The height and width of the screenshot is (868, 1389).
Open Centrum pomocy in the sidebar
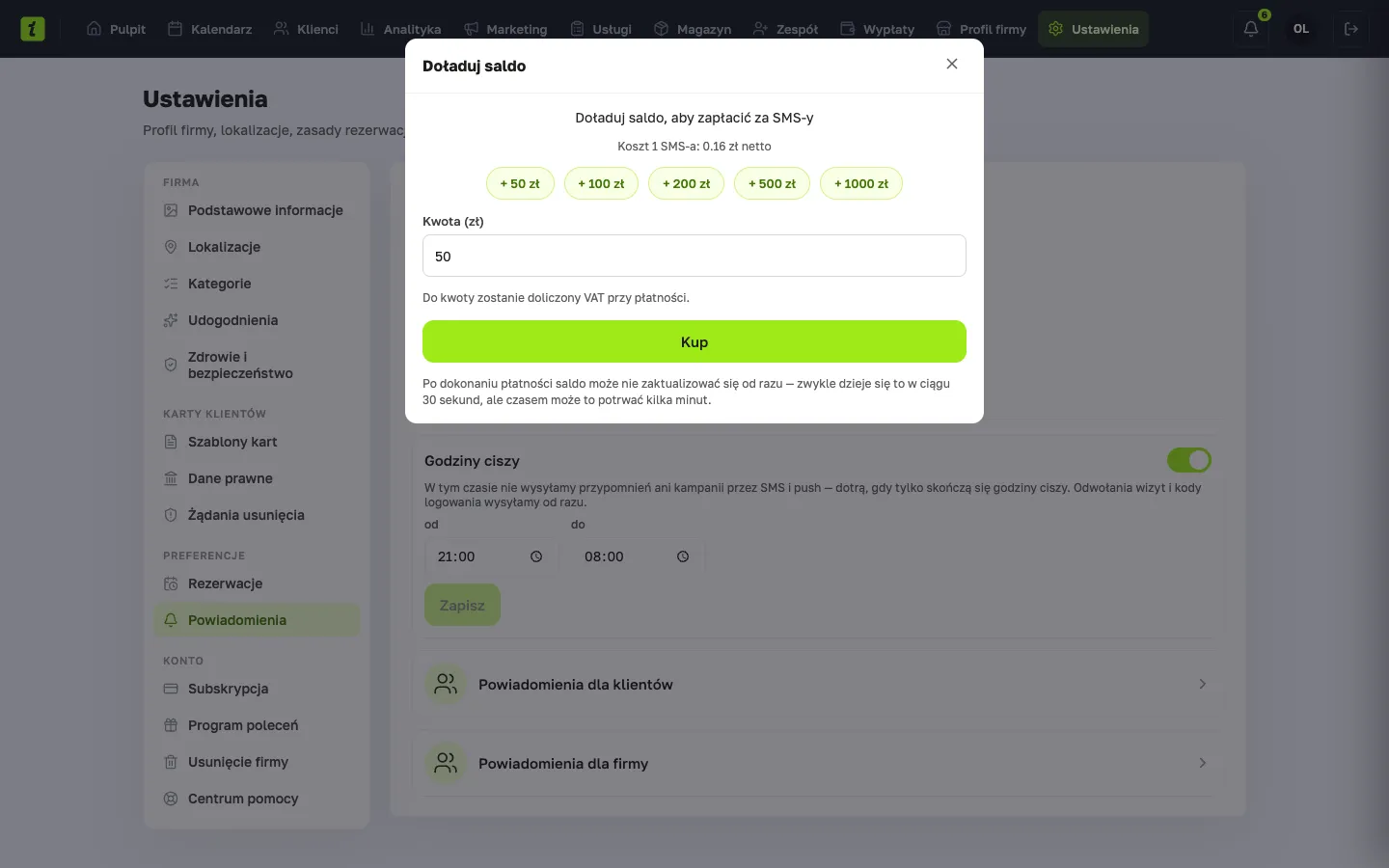(257, 799)
